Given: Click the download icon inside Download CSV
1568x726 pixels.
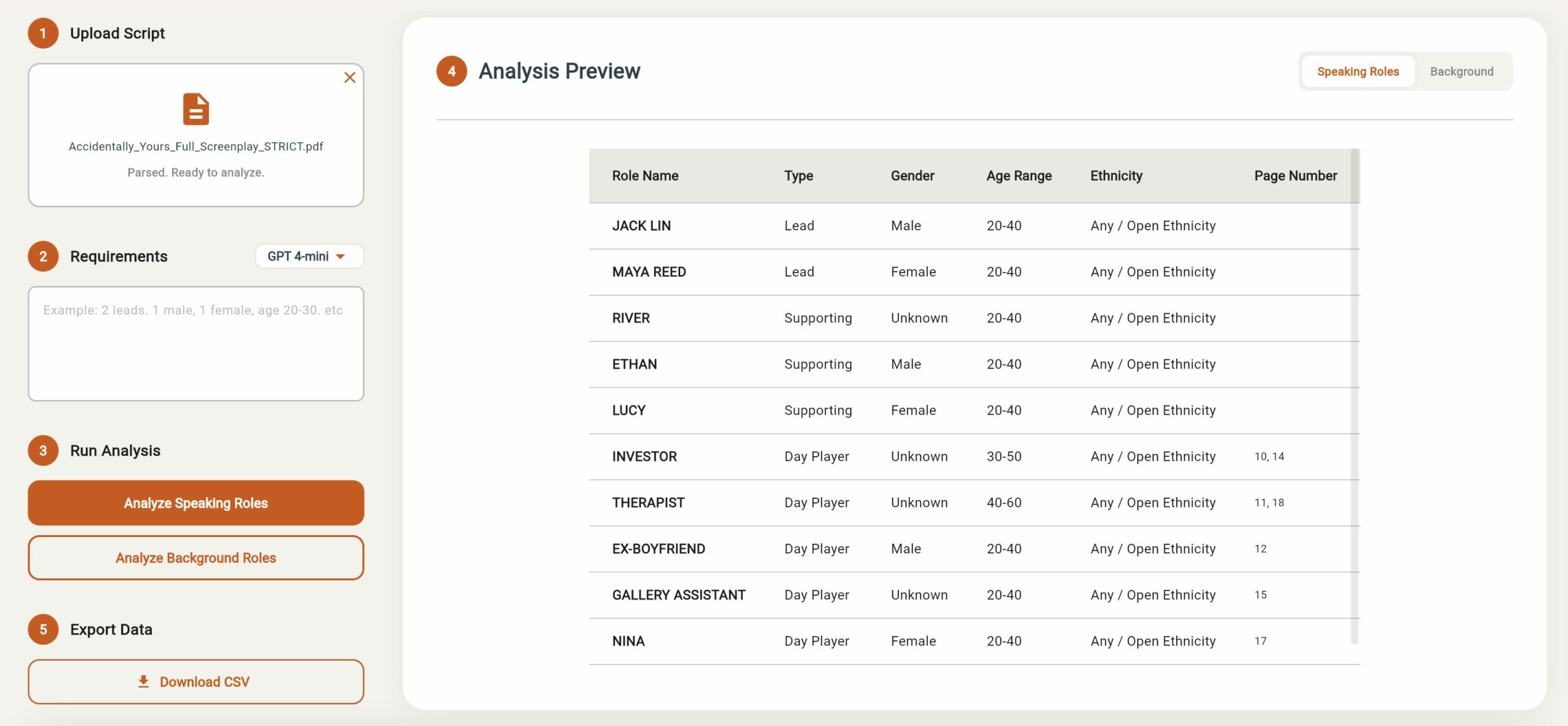Looking at the screenshot, I should [x=143, y=681].
